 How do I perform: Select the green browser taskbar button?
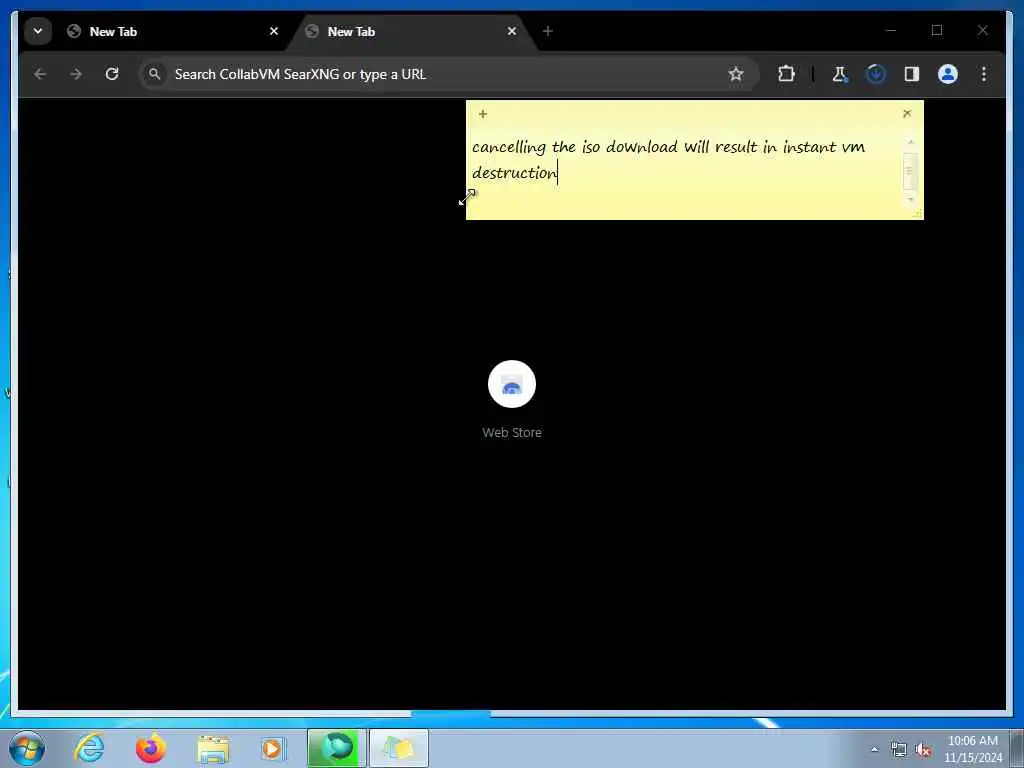[337, 748]
